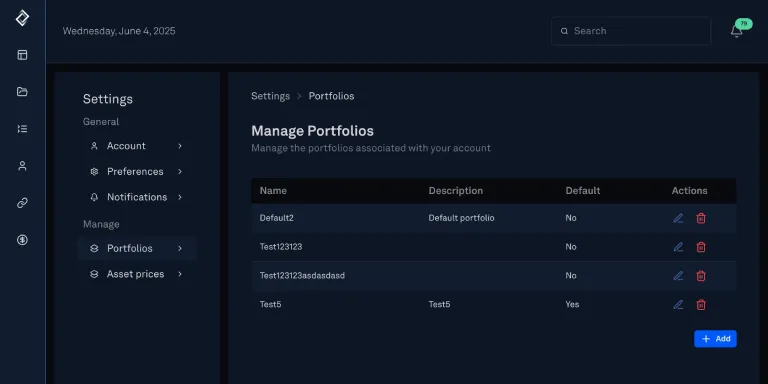Delete the Test123123asdasdasd portfolio
The width and height of the screenshot is (768, 384).
[x=701, y=276]
